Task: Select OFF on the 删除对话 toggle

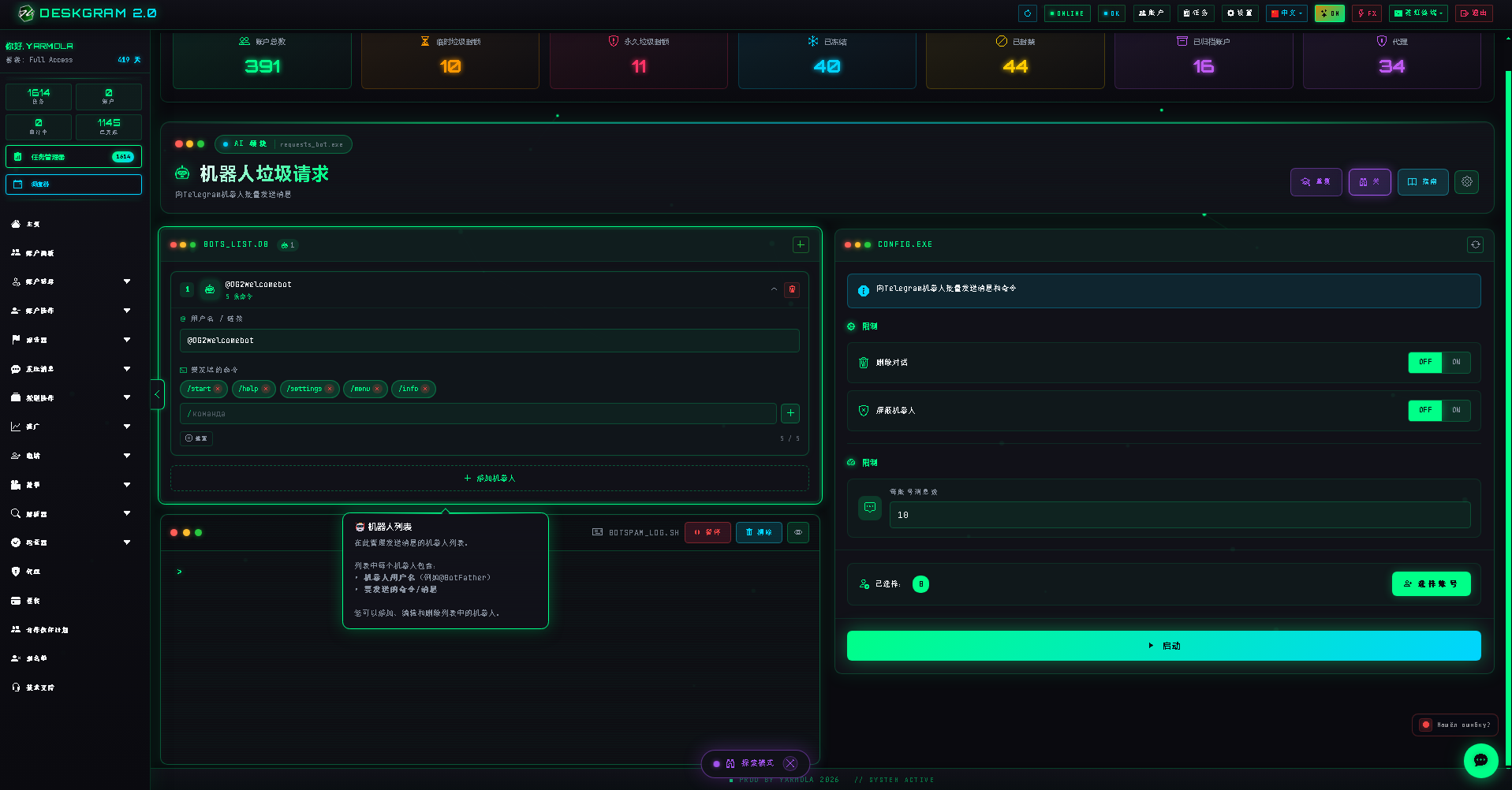Action: pyautogui.click(x=1425, y=363)
